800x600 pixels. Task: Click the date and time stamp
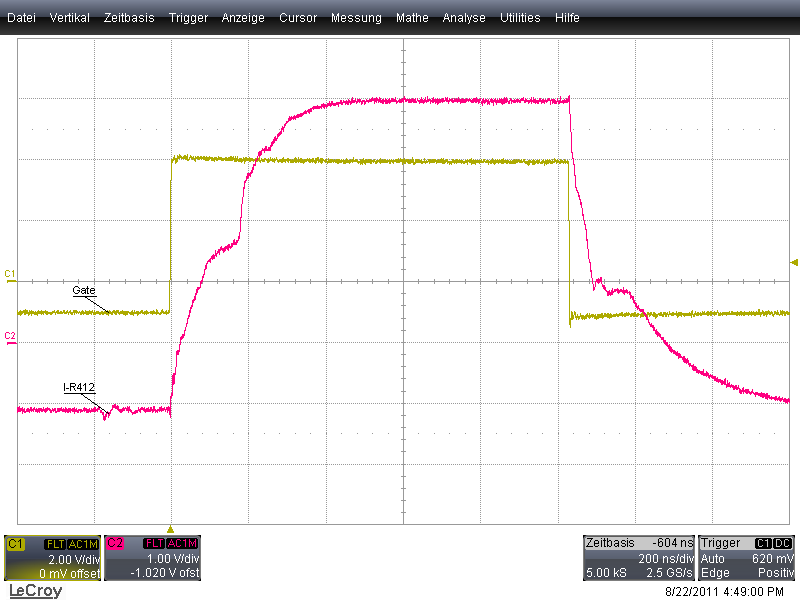(x=724, y=592)
